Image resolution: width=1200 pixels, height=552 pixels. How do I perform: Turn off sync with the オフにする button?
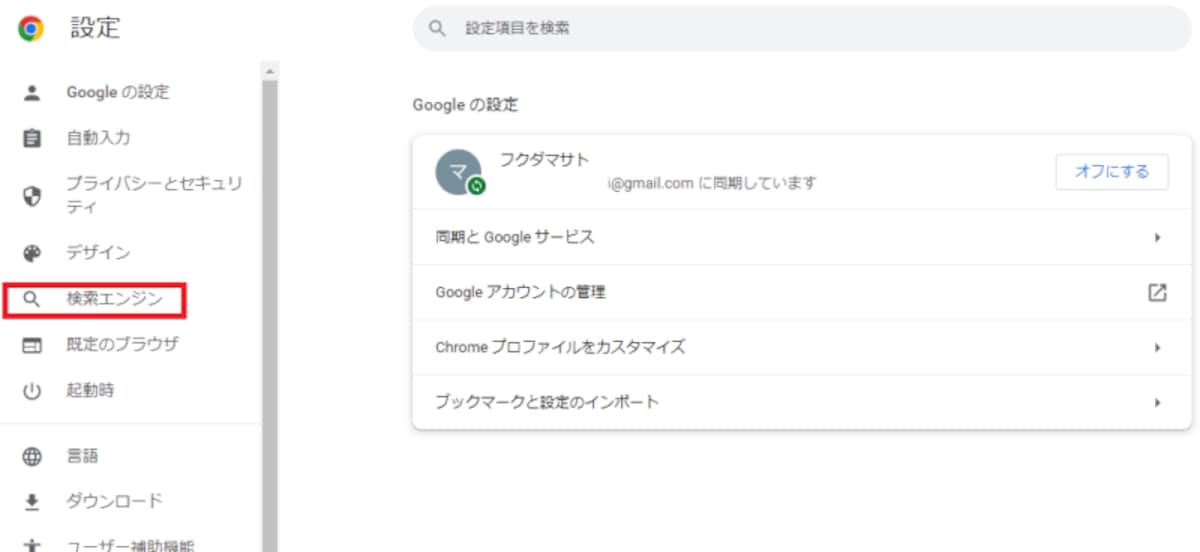[1112, 171]
